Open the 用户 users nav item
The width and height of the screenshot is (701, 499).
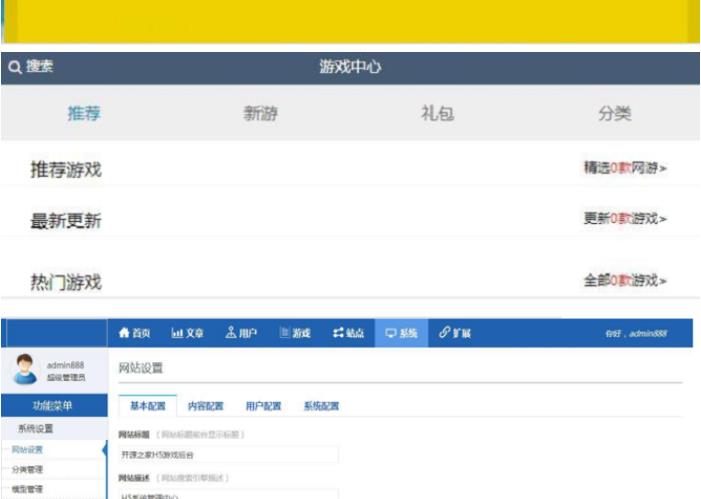coord(241,333)
